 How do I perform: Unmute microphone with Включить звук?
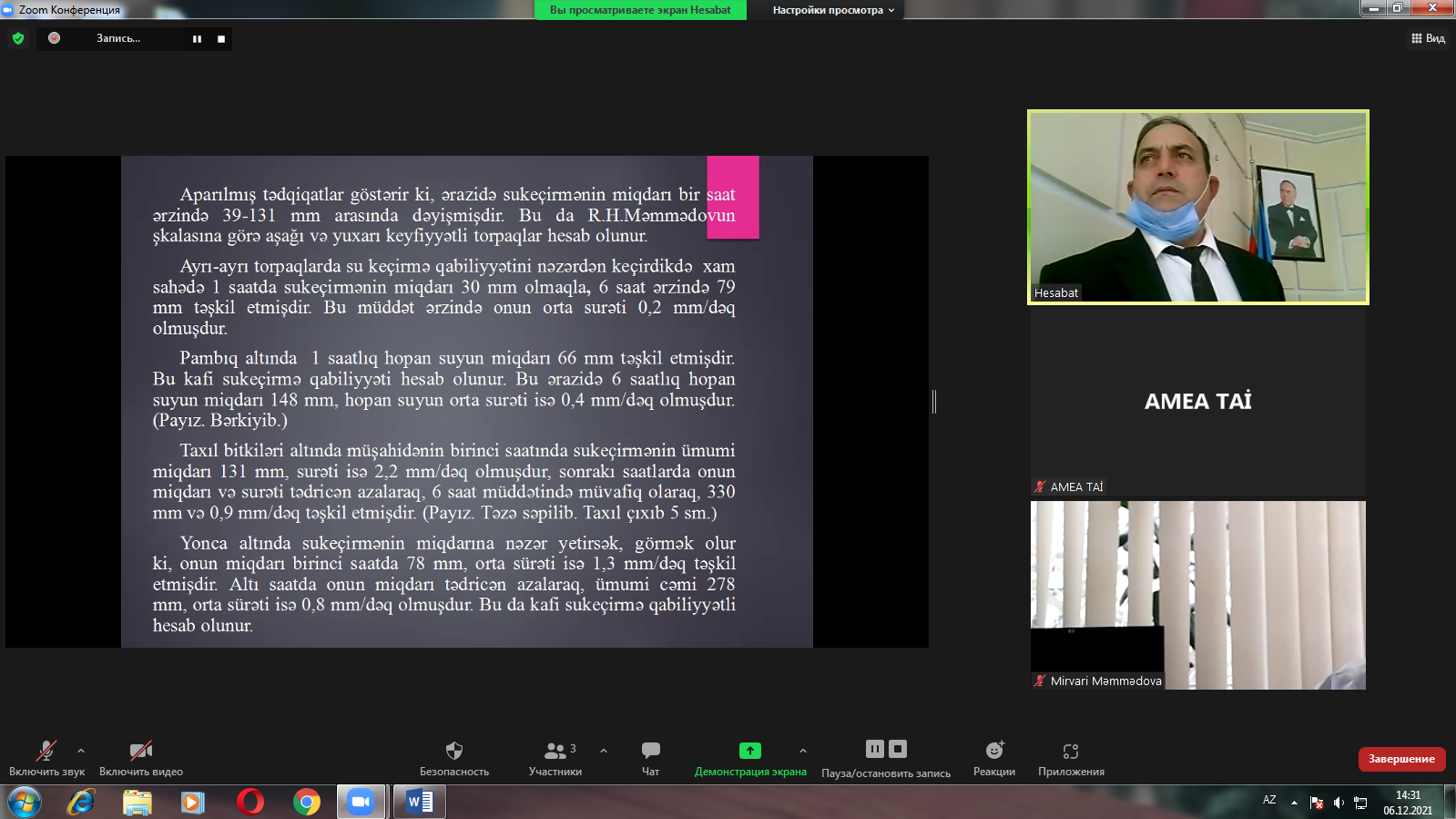(46, 751)
